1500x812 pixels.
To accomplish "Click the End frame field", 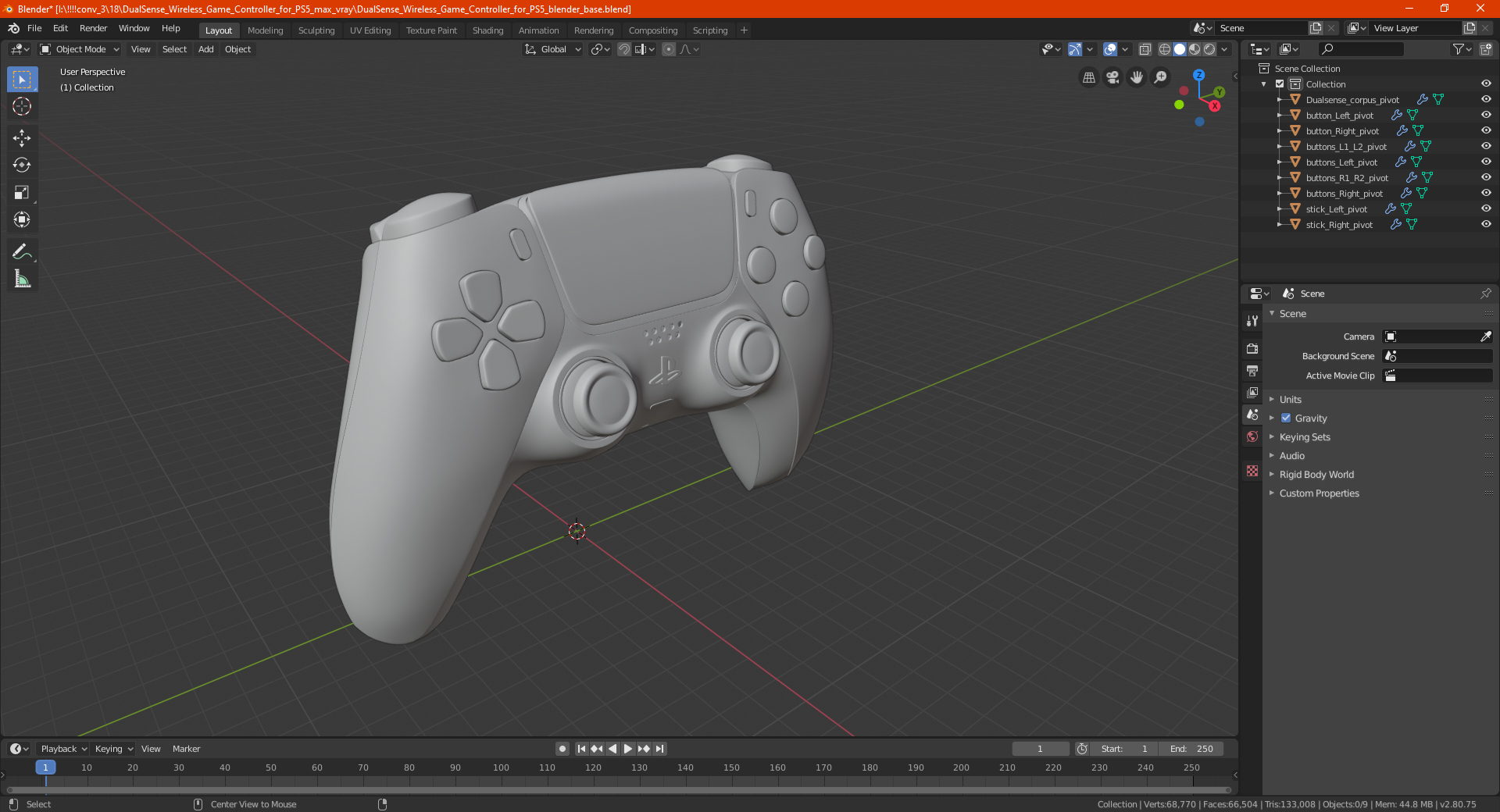I will pos(1191,749).
